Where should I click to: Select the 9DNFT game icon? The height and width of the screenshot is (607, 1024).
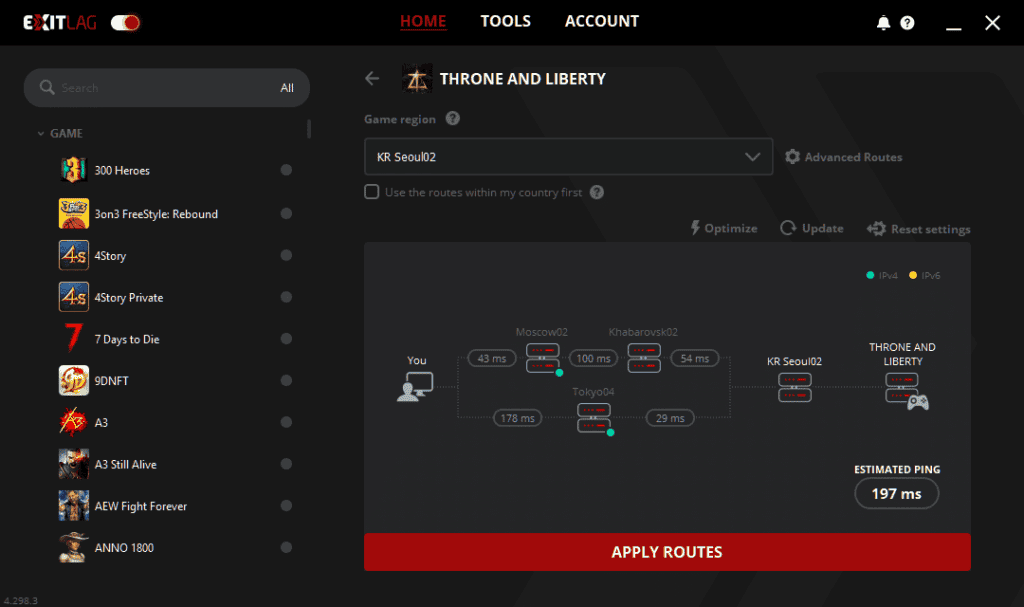pyautogui.click(x=74, y=380)
